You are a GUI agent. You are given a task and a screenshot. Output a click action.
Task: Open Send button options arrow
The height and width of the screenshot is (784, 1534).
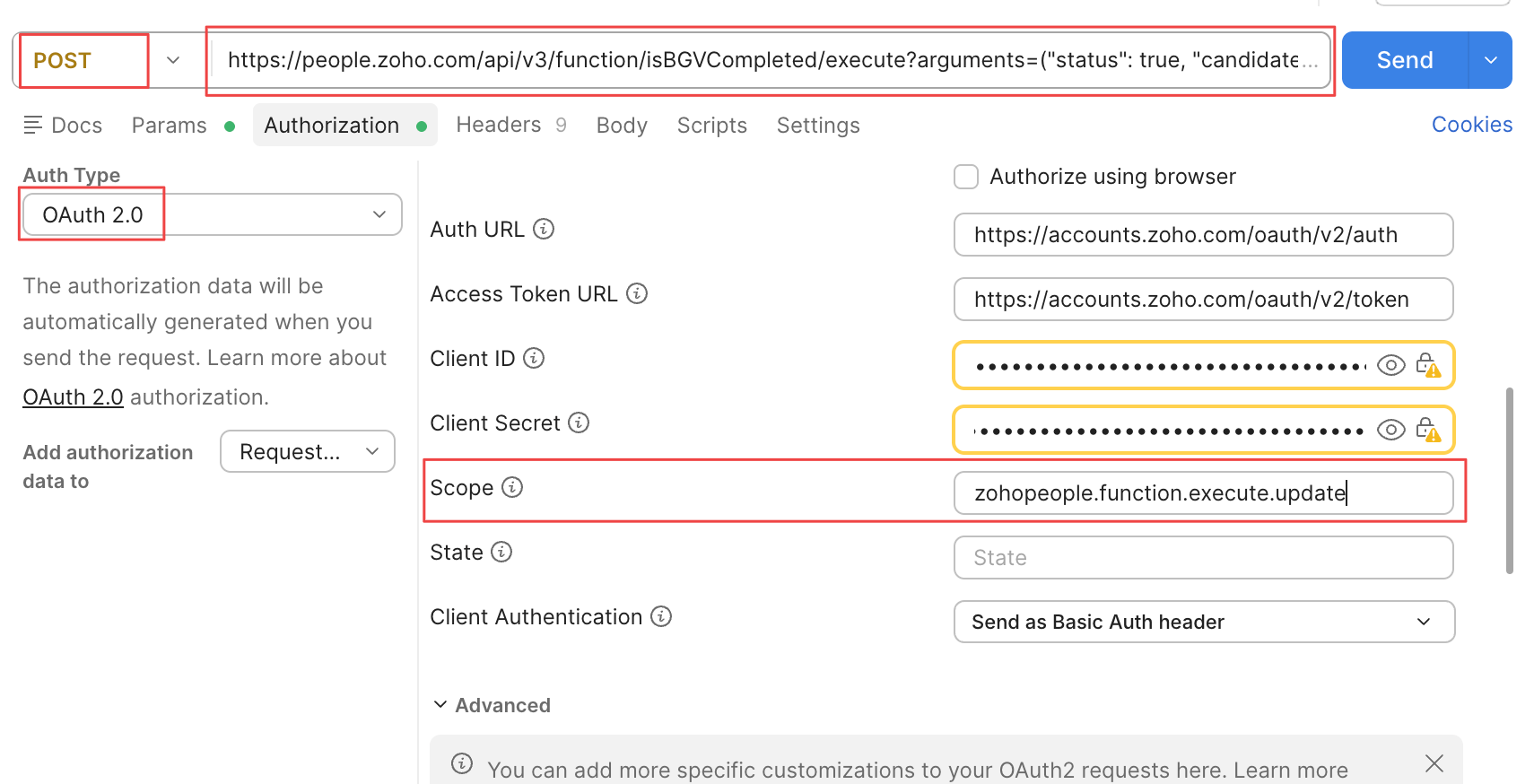pos(1490,60)
